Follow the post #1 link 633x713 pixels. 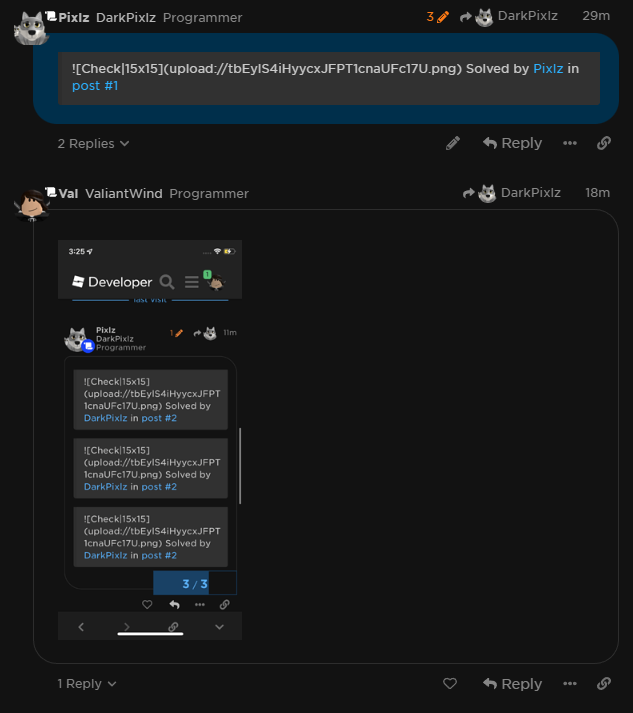95,86
